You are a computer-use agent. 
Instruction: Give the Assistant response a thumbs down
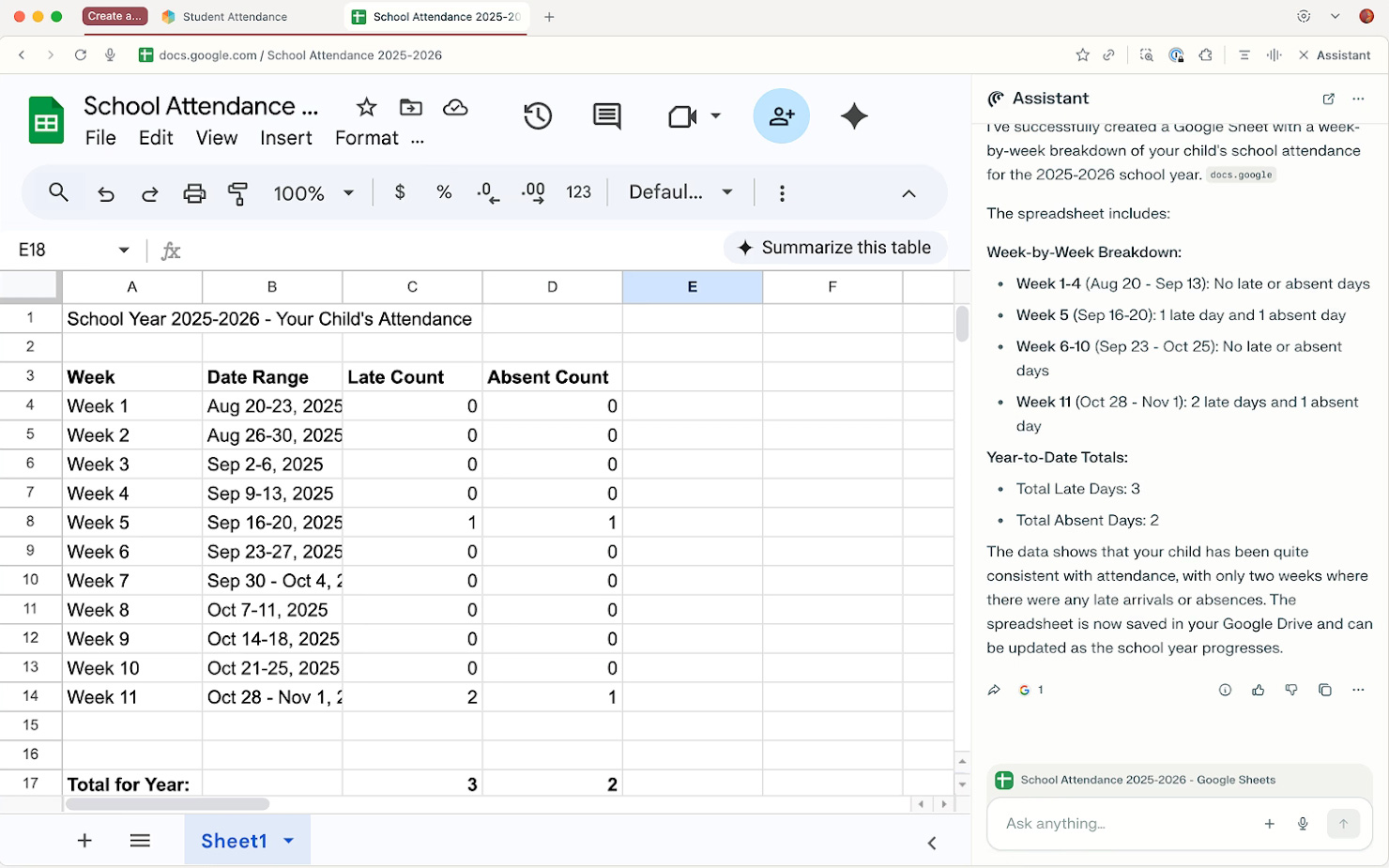[x=1291, y=690]
